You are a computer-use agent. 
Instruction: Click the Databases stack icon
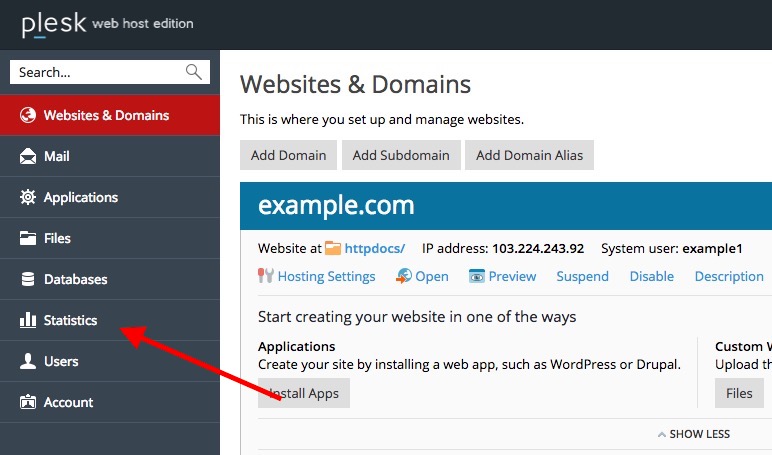coord(28,279)
